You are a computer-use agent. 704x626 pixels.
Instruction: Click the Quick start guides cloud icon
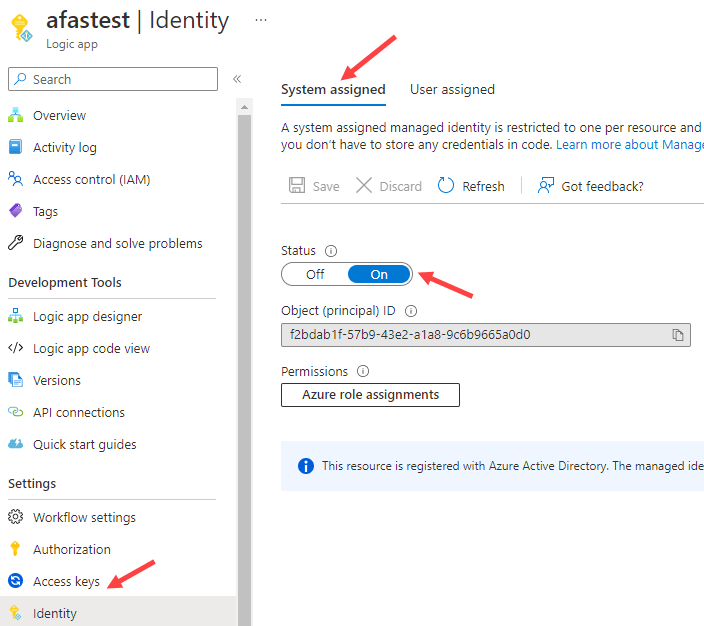coord(16,444)
